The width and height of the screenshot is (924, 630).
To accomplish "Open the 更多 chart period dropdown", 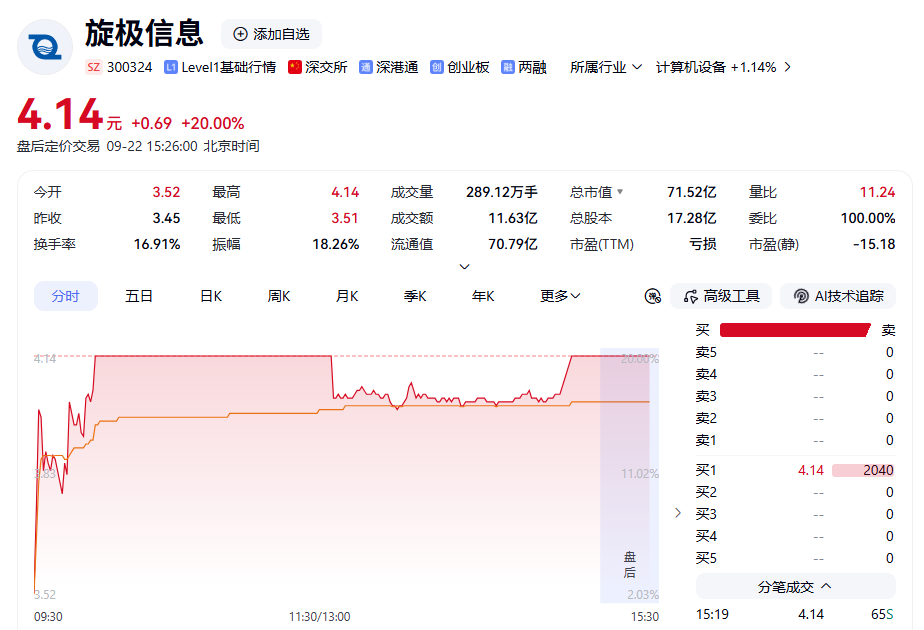I will click(560, 296).
